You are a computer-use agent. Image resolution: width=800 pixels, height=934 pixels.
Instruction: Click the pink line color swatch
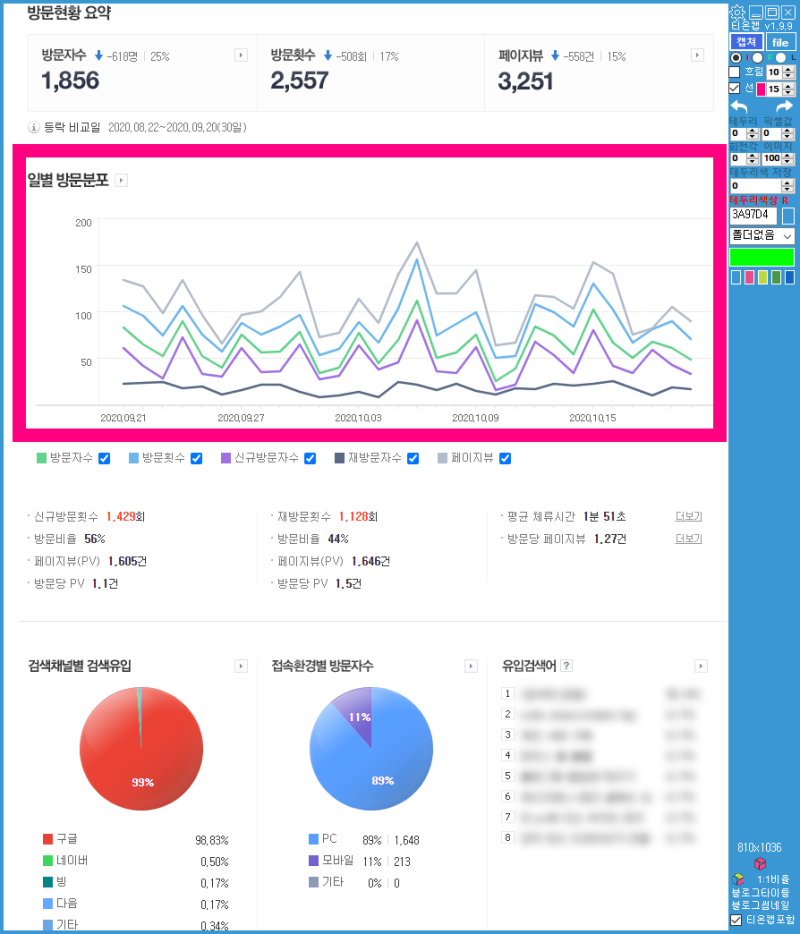[x=761, y=89]
